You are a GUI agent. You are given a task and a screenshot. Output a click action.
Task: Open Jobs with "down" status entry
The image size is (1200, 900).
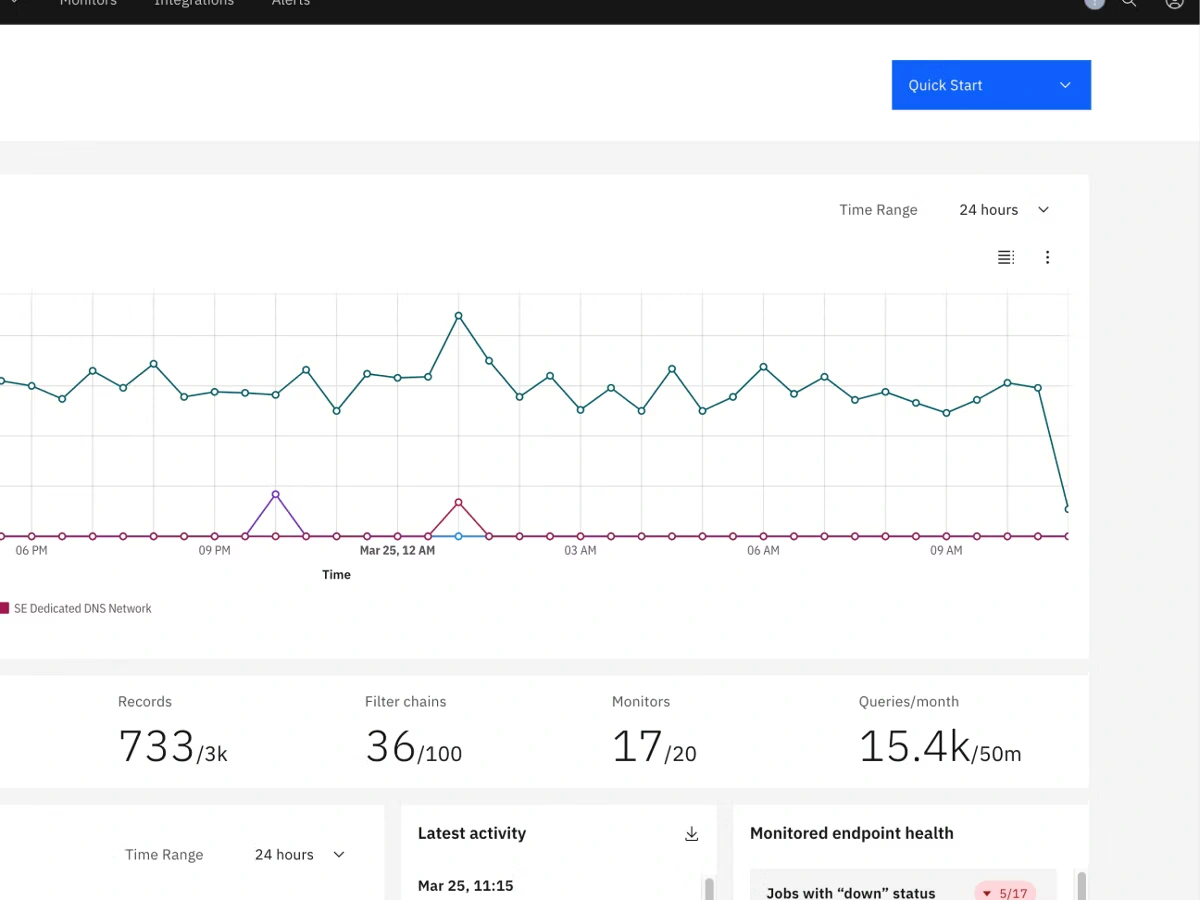click(850, 892)
